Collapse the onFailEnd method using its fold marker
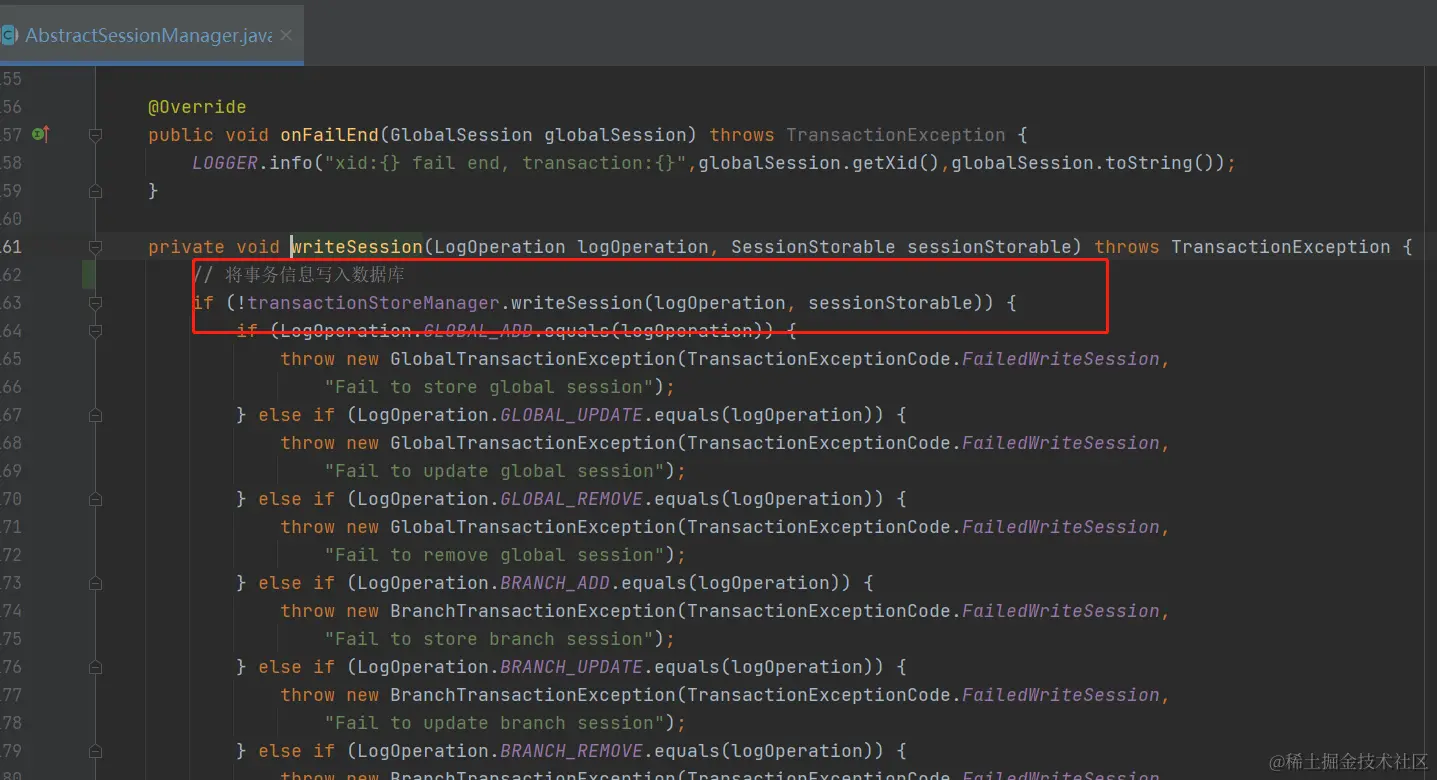The height and width of the screenshot is (780, 1437). pos(95,135)
